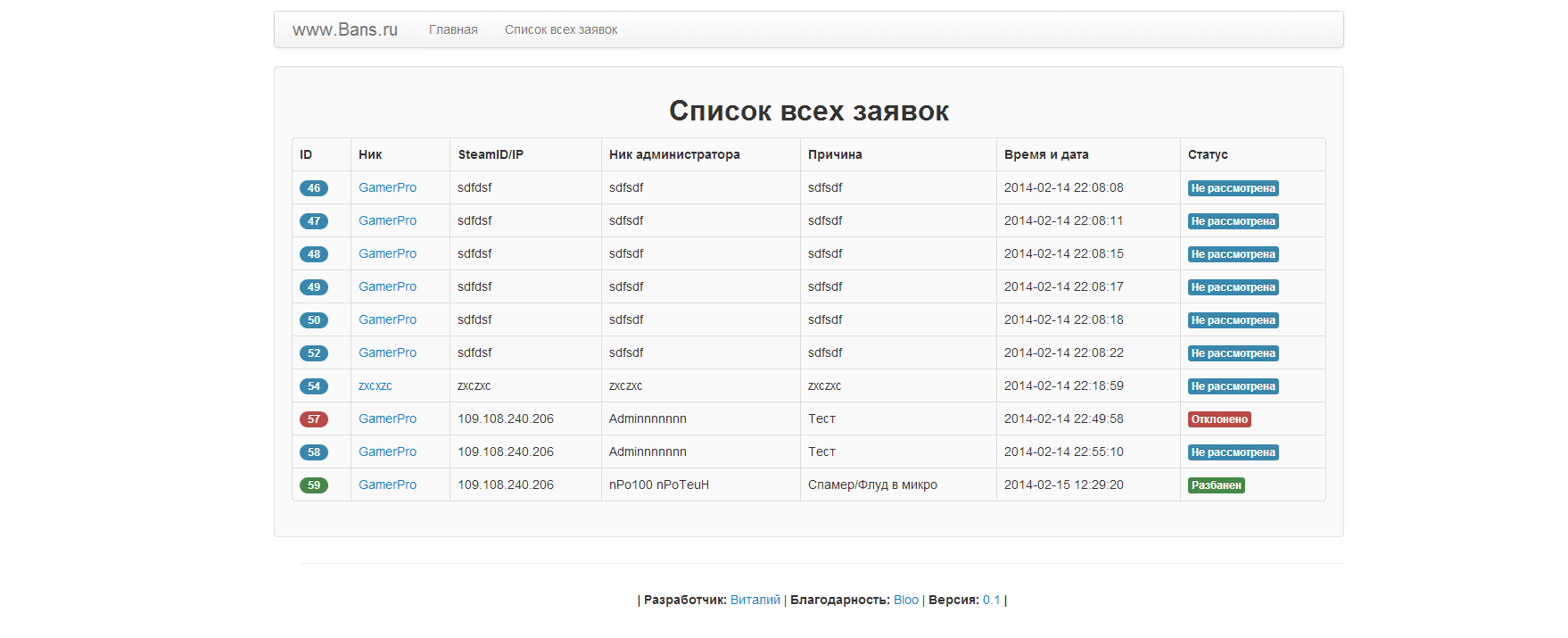
Task: Select timestamp 2014-02-14 22:55:10
Action: (x=1064, y=452)
